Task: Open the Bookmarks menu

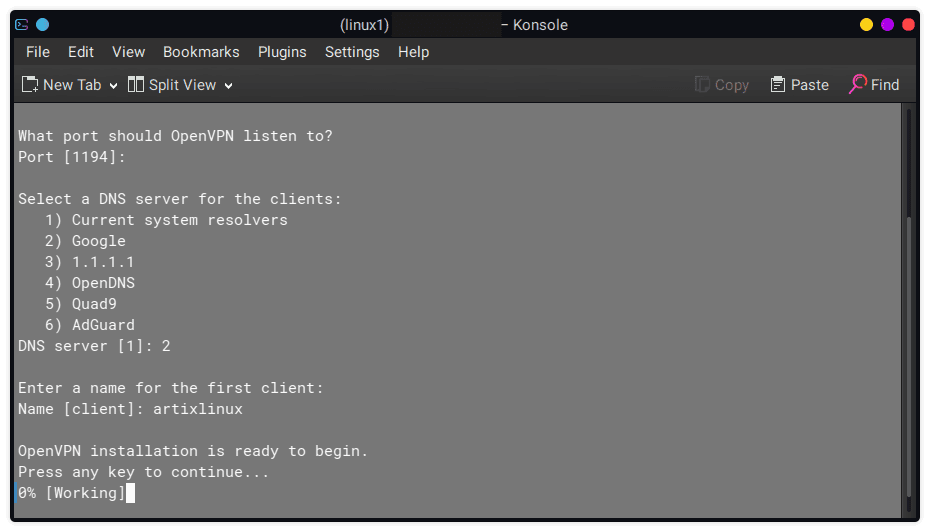Action: [201, 52]
